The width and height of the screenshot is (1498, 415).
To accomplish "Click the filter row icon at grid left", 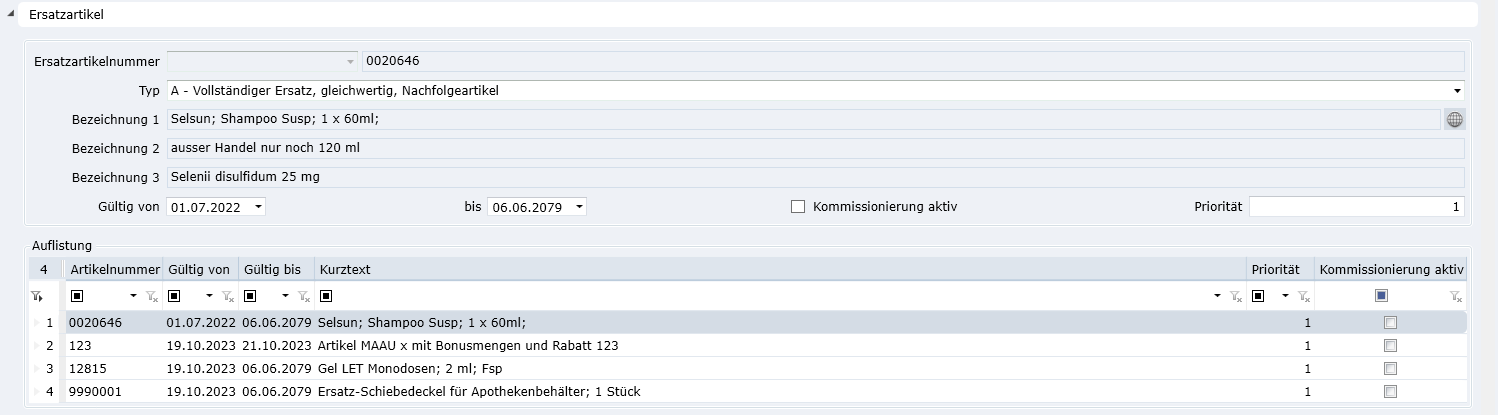I will pos(37,296).
